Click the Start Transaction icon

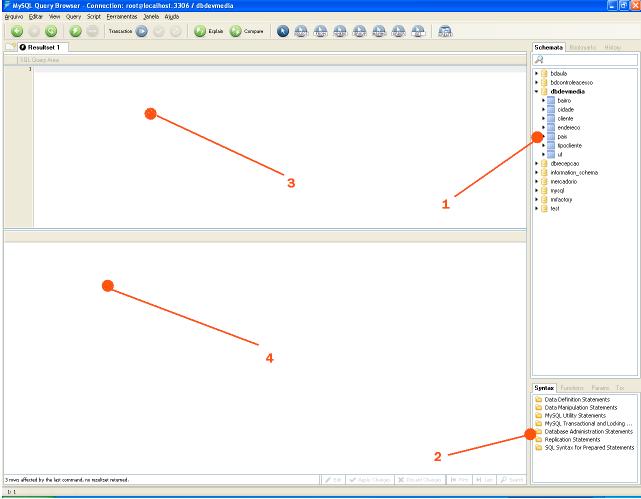pyautogui.click(x=141, y=32)
